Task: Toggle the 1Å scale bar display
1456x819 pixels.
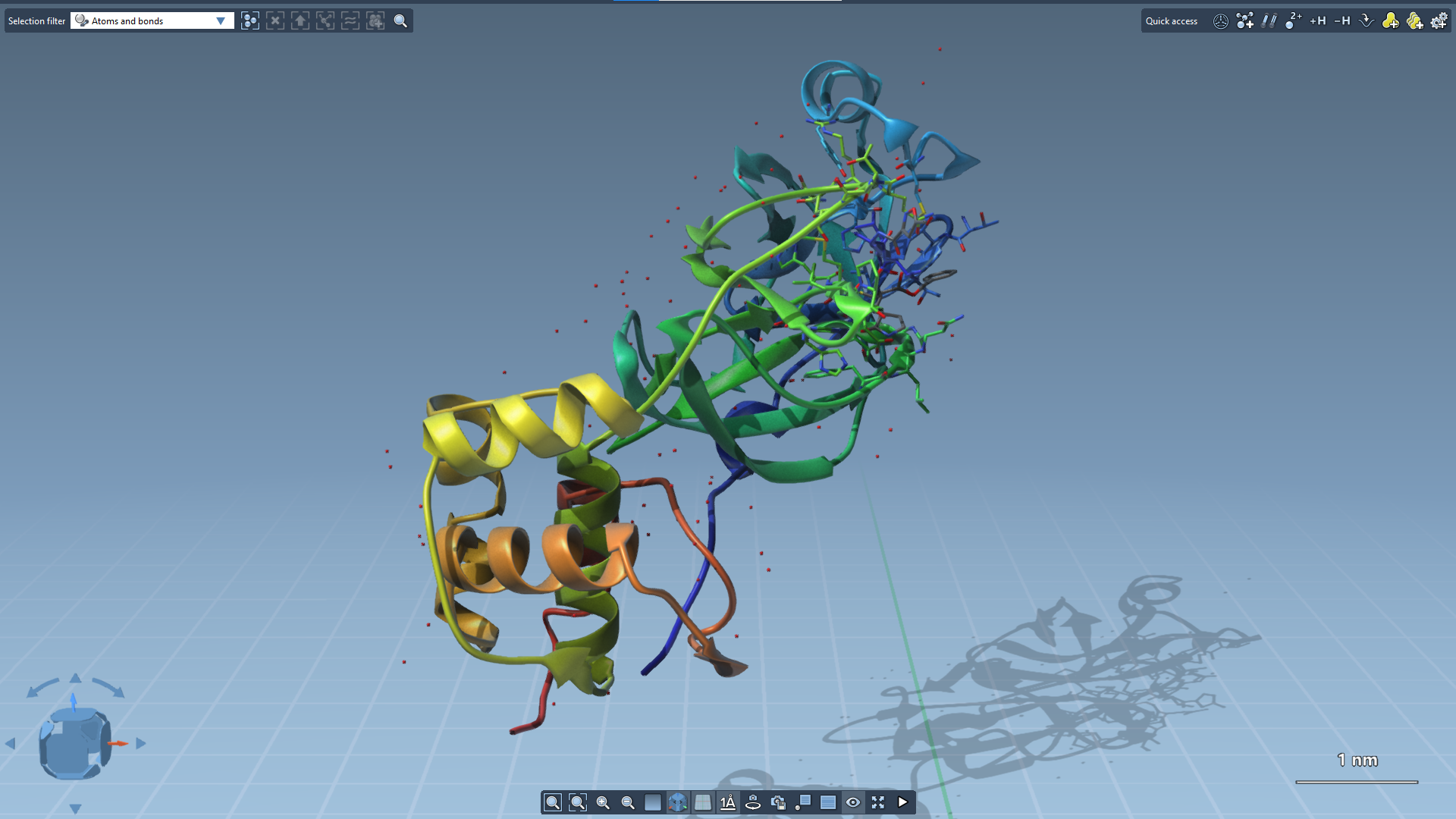Action: [728, 802]
